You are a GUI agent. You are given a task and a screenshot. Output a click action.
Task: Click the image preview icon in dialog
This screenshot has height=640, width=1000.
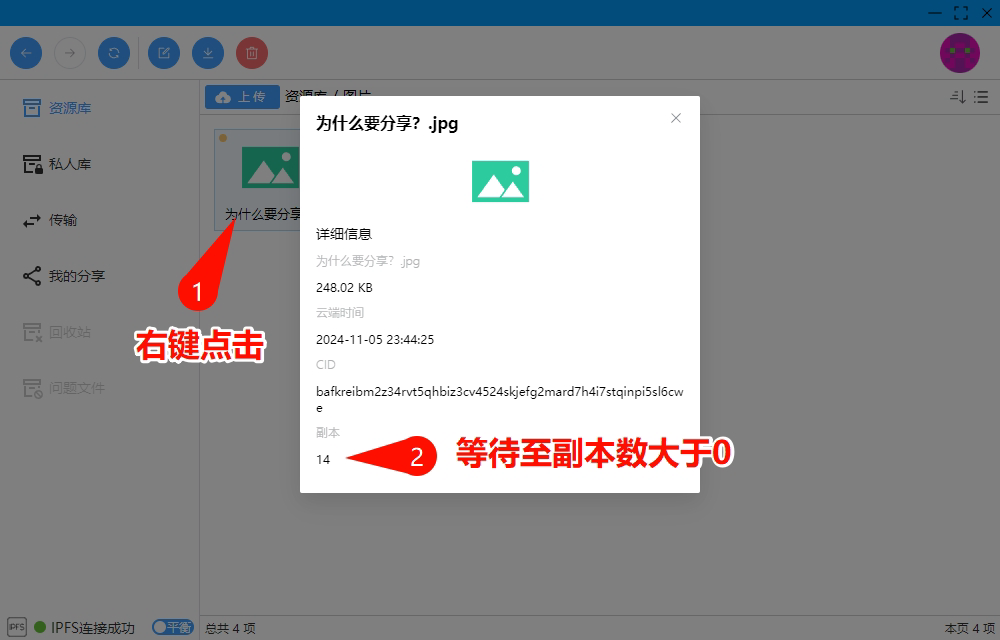click(501, 181)
